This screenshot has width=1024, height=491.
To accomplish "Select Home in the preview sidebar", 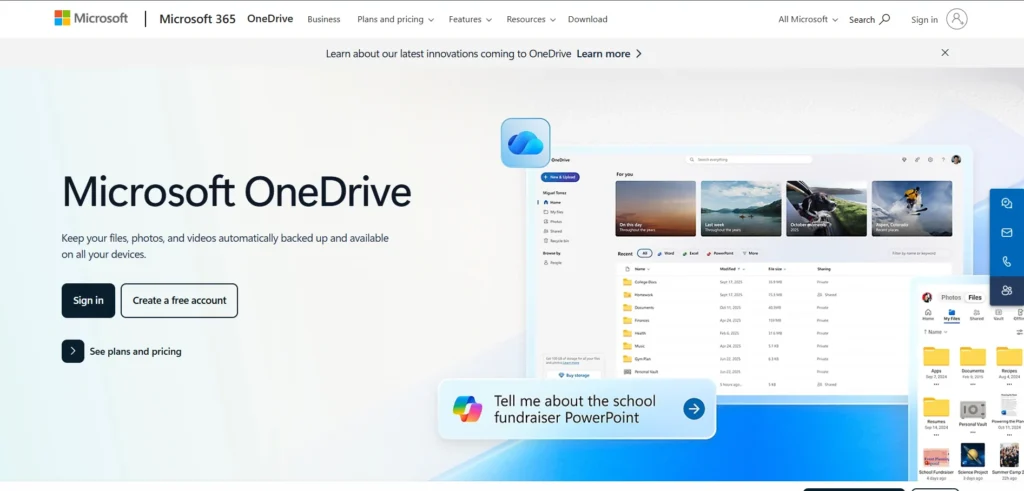I will pos(552,202).
